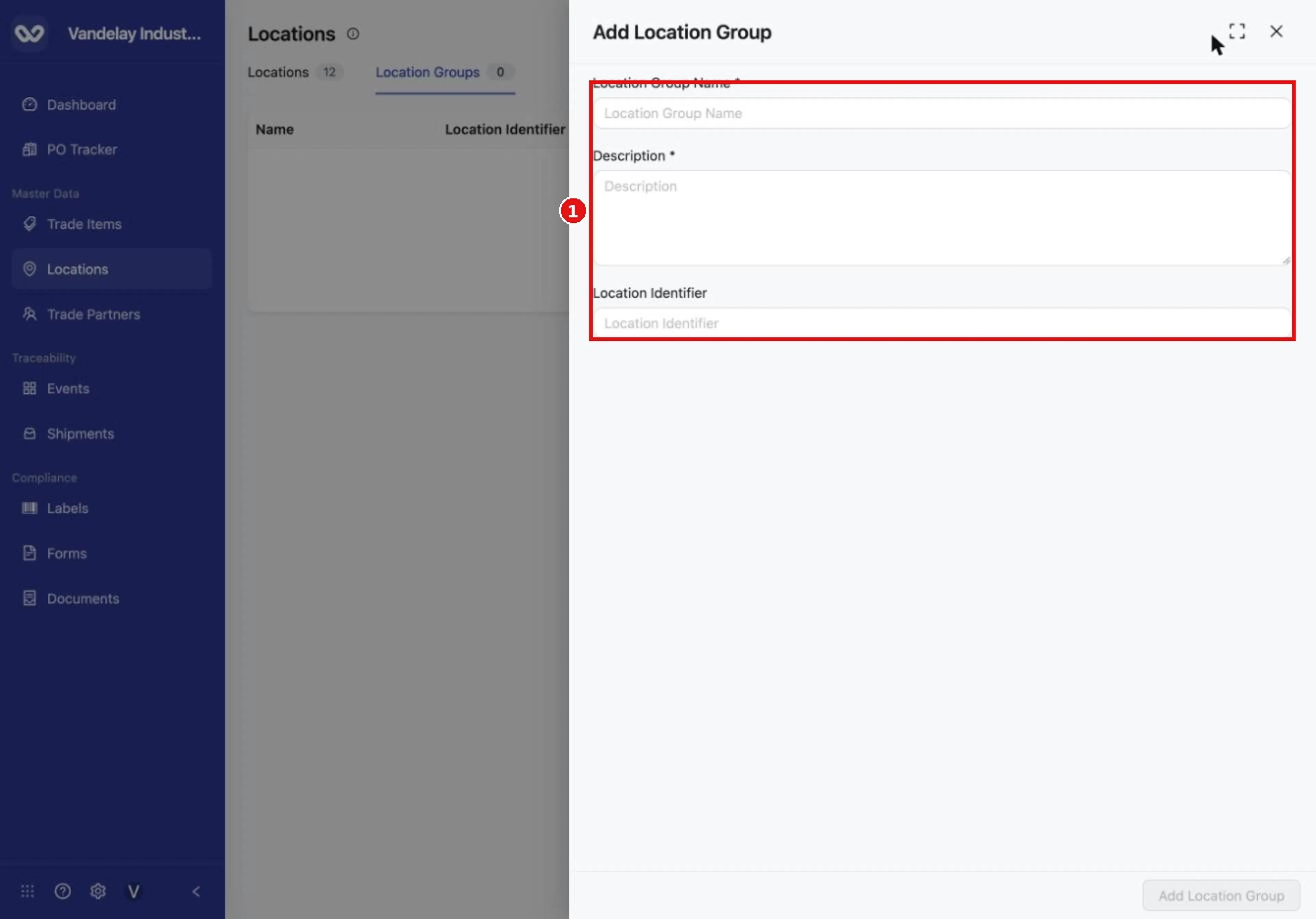Screen dimensions: 1316x919
Task: Click the 0 count badge on Location Groups
Action: 500,72
